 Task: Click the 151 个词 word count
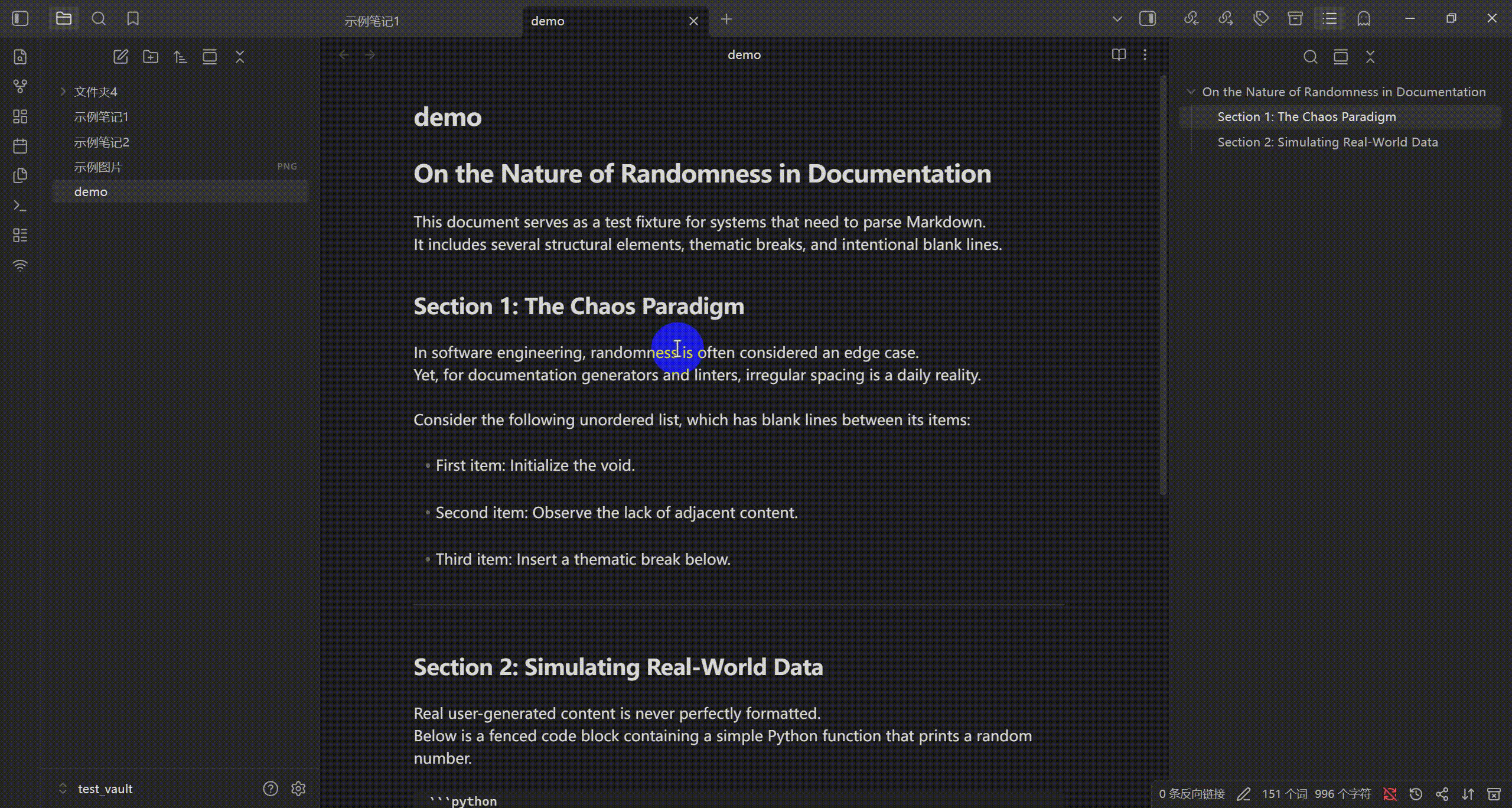pos(1285,794)
